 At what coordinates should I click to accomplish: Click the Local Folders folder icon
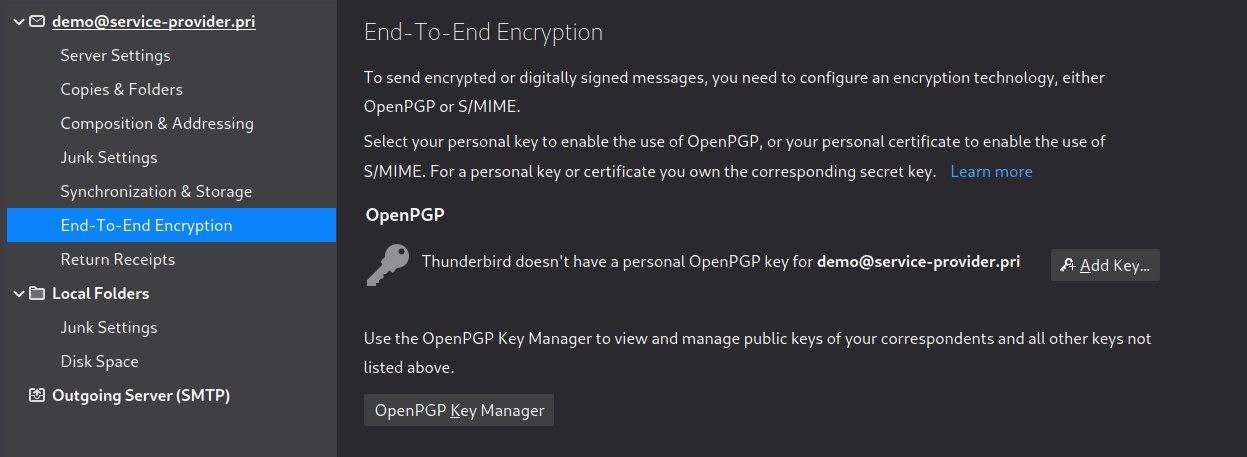pyautogui.click(x=37, y=293)
